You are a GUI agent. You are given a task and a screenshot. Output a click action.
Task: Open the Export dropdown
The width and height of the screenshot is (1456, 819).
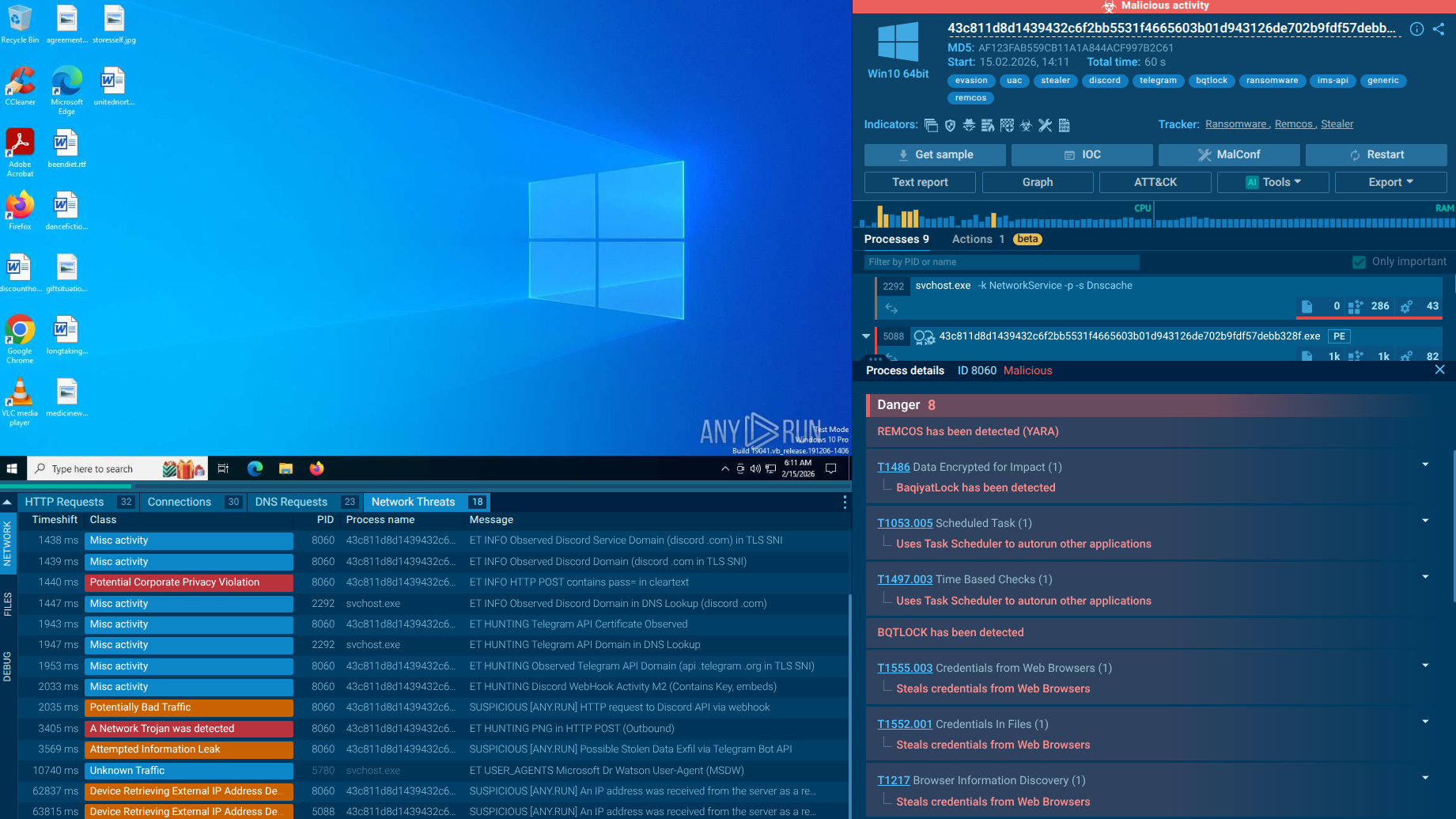[x=1390, y=182]
